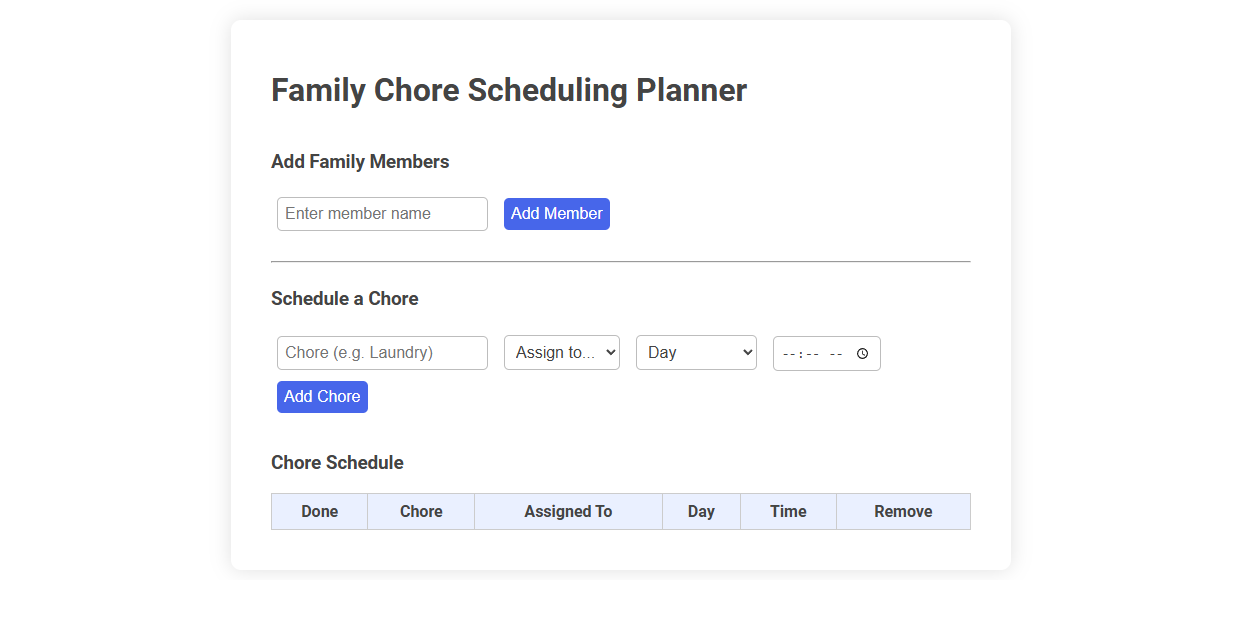Click the Remove column header
Viewport: 1240px width, 630px height.
pyautogui.click(x=903, y=511)
